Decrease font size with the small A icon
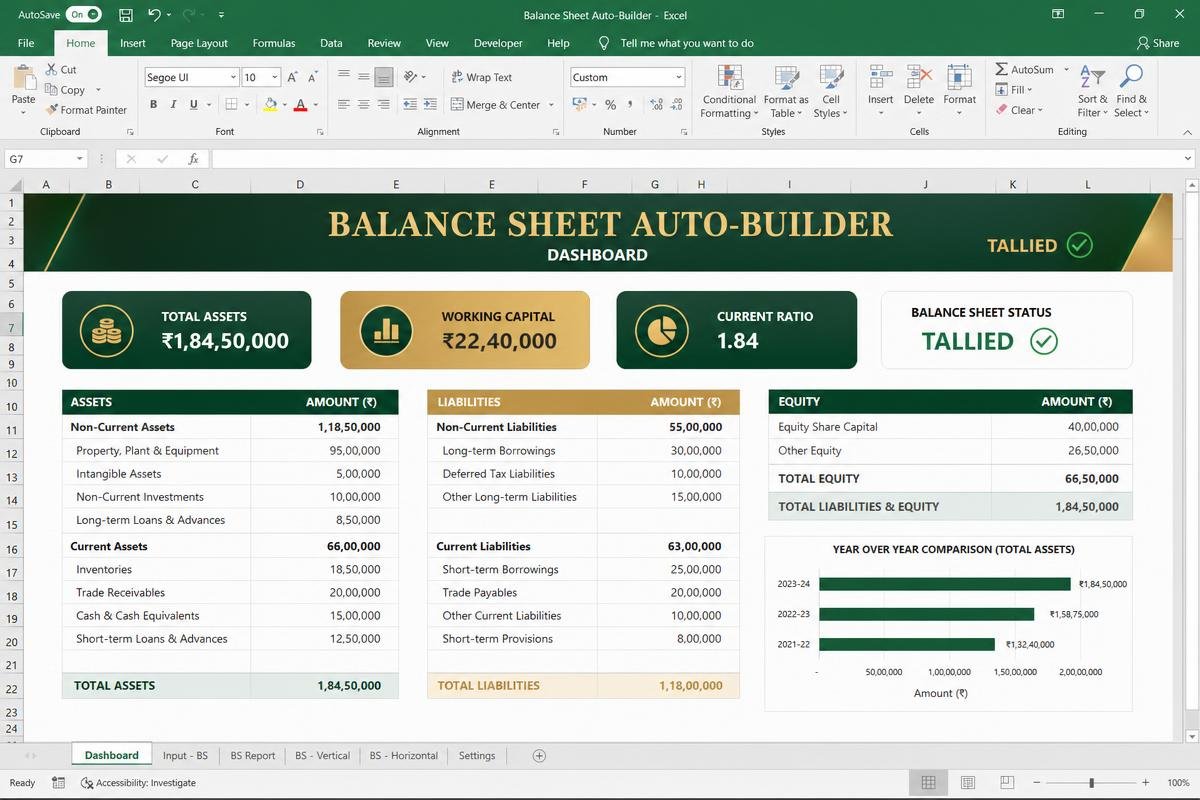Screen dimensions: 1200x800 313,77
